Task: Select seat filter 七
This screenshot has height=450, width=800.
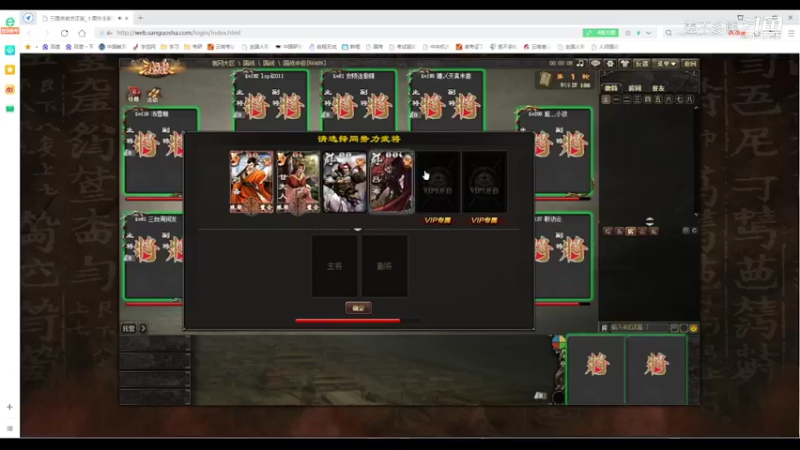Action: pos(679,99)
